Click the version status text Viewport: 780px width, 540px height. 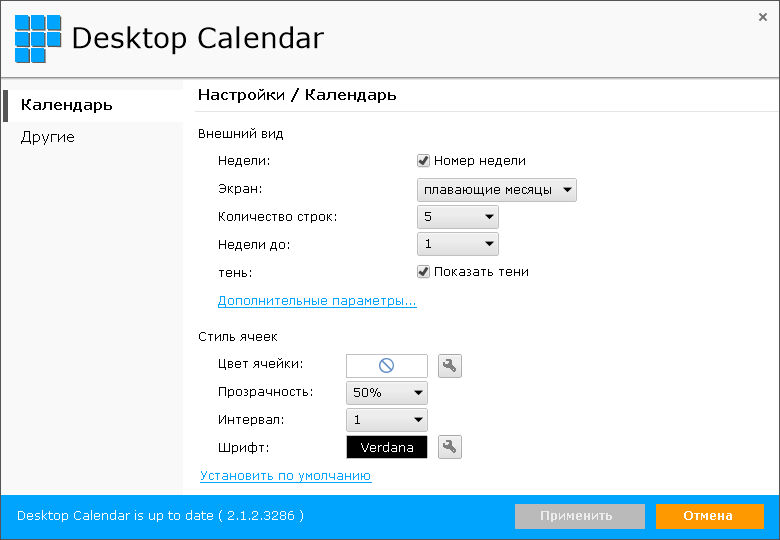tap(160, 516)
